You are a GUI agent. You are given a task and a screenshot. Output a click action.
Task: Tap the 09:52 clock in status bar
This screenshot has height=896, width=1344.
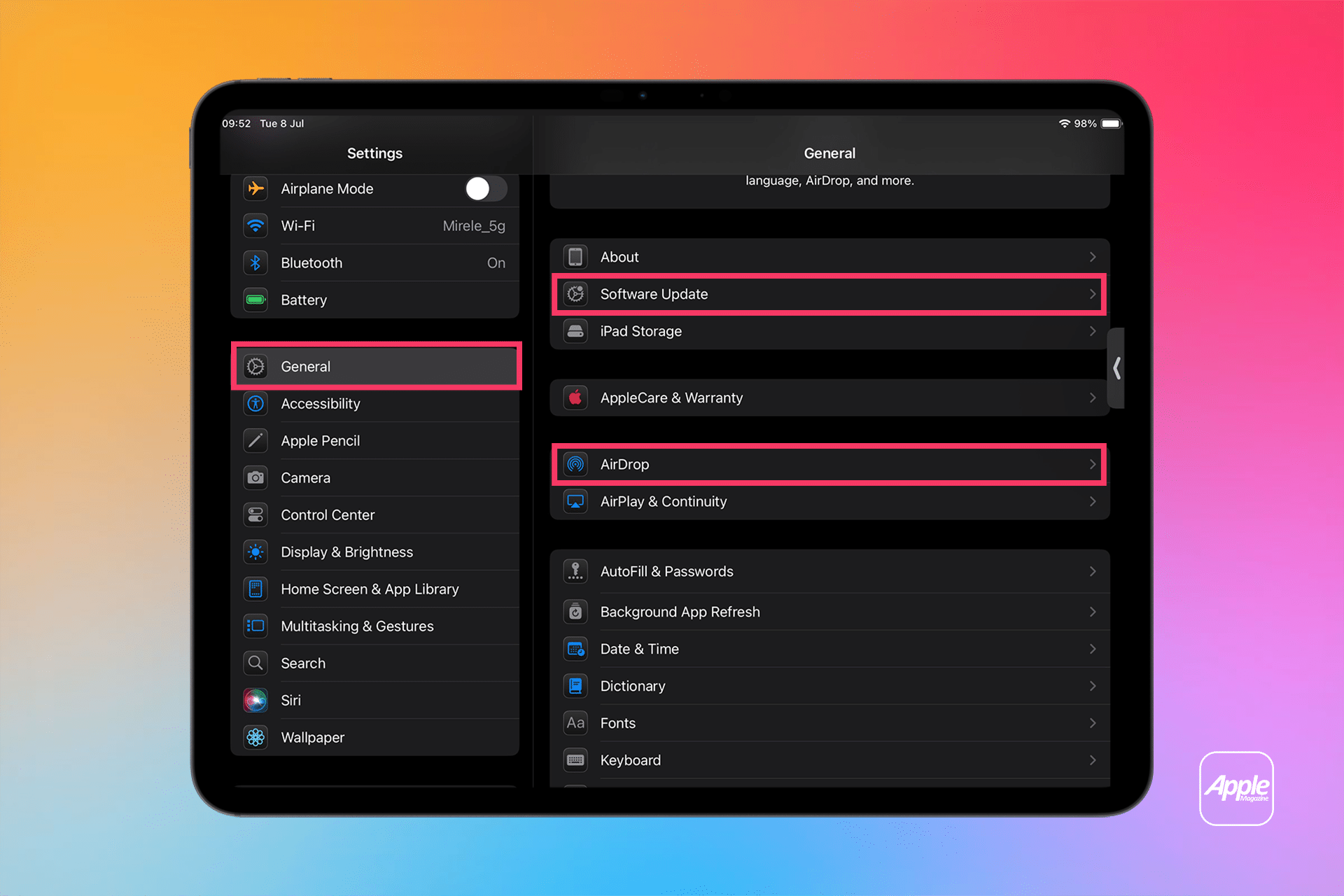click(x=236, y=123)
